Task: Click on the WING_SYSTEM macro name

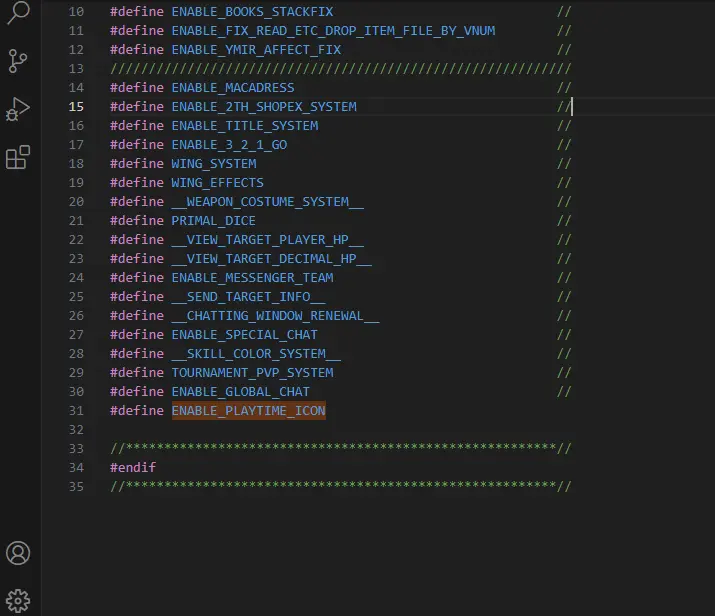Action: [x=213, y=164]
